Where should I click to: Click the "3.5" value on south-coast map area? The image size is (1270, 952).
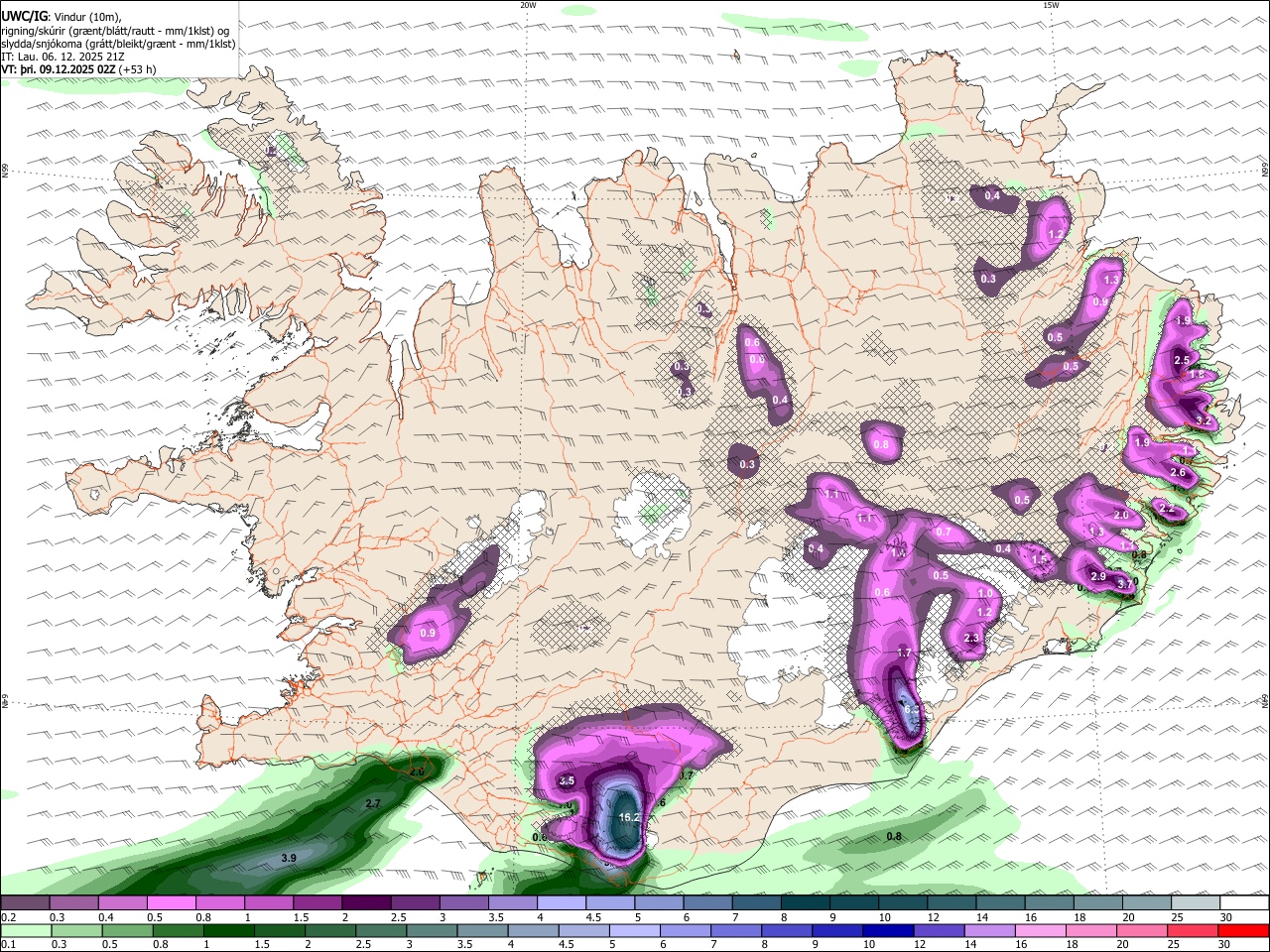tap(567, 781)
